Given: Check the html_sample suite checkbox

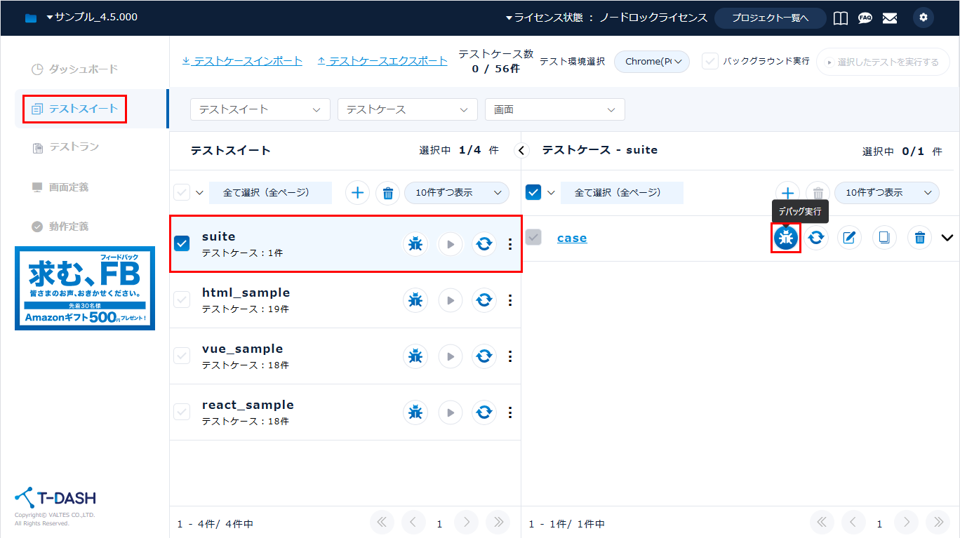Looking at the screenshot, I should [x=182, y=299].
